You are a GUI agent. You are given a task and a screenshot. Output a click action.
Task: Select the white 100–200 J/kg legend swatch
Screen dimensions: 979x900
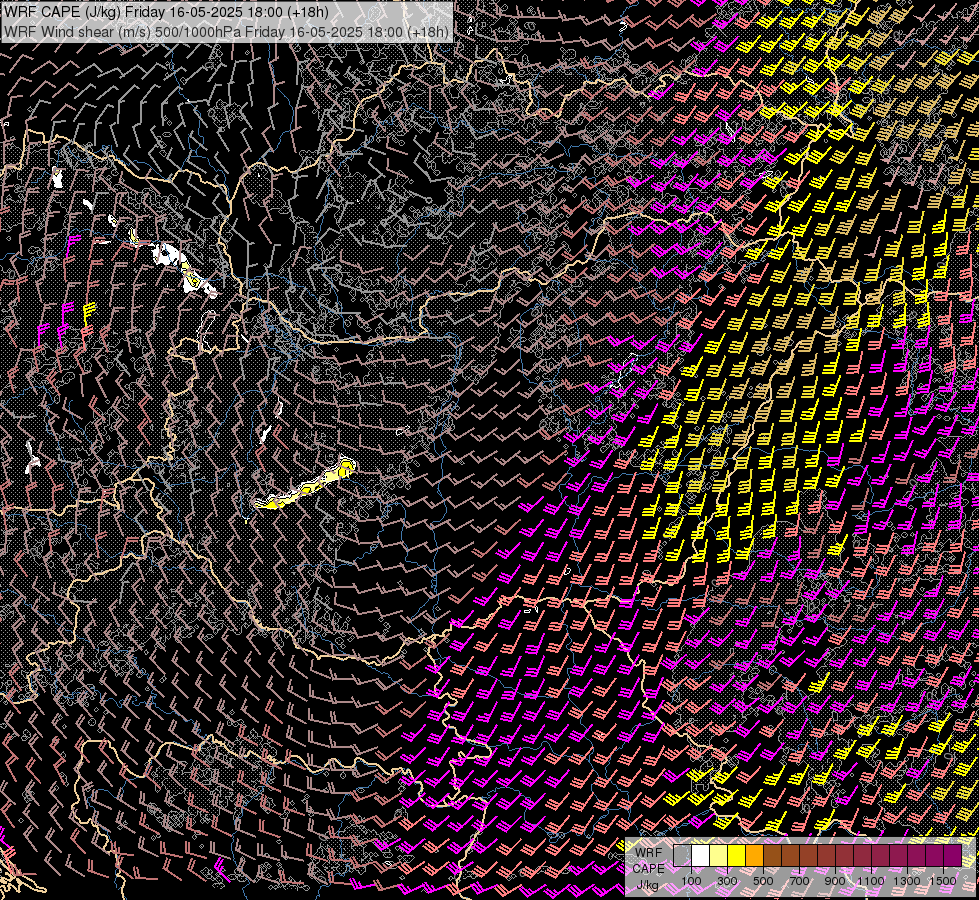click(701, 856)
